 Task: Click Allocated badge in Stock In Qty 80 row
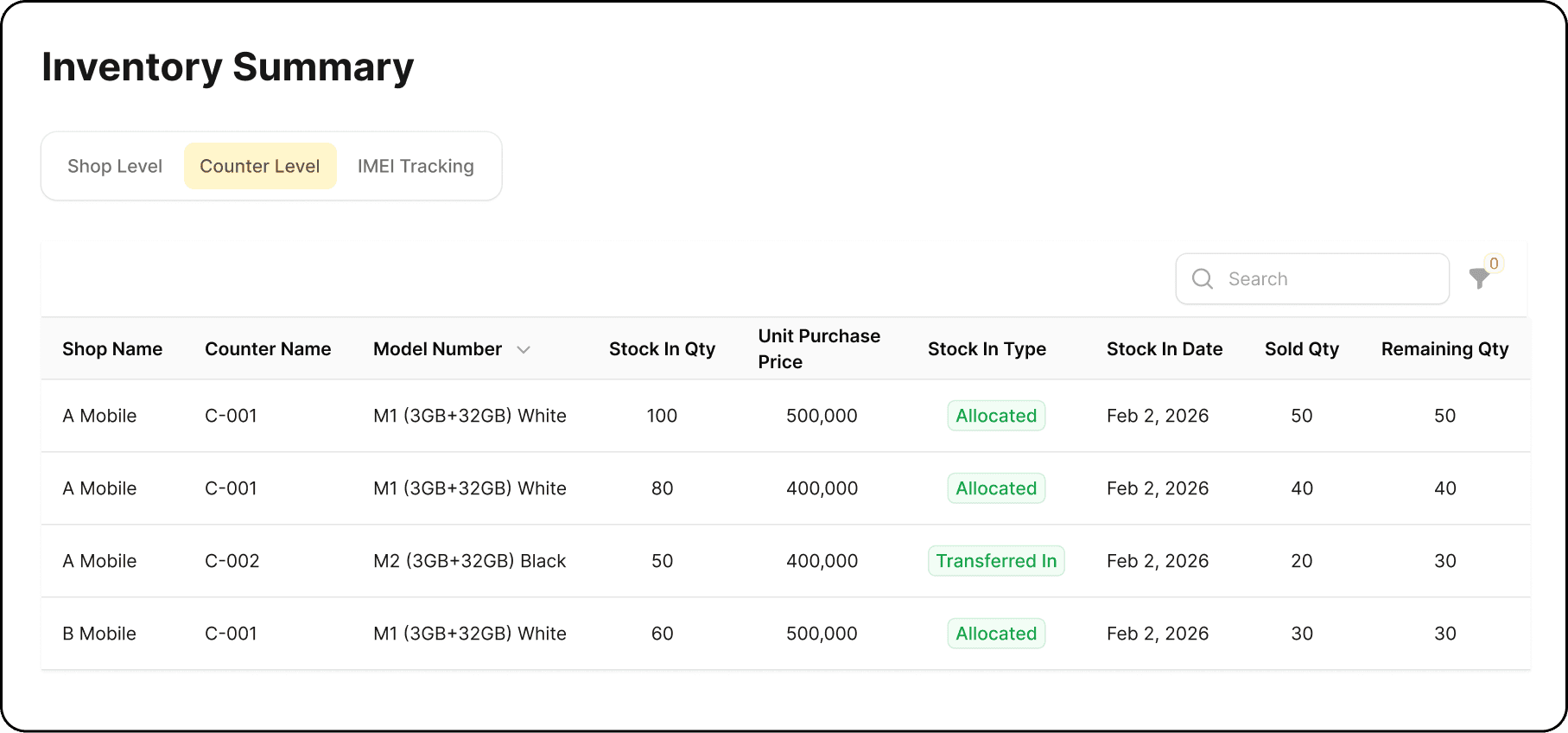(996, 488)
